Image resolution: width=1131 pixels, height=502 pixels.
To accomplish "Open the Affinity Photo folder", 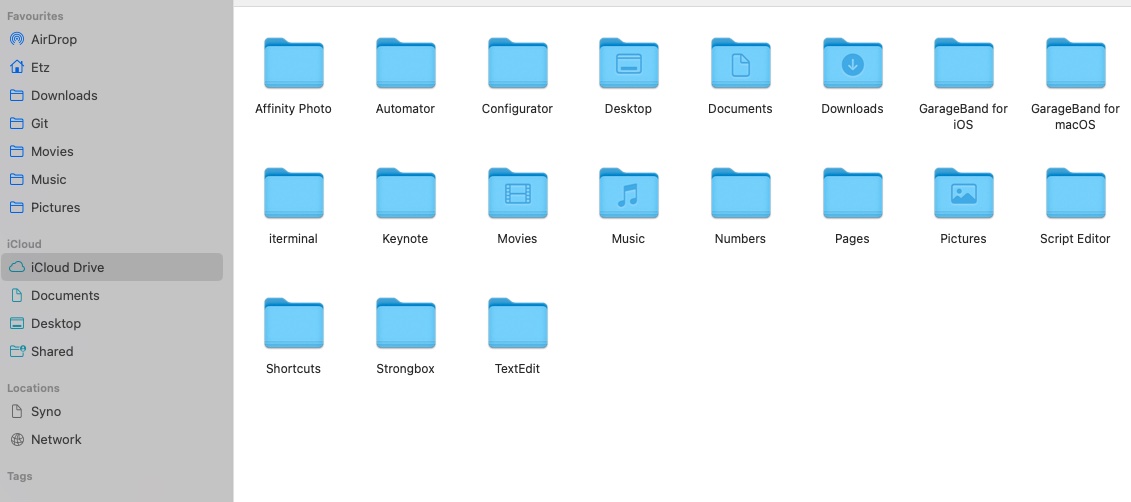I will [294, 63].
